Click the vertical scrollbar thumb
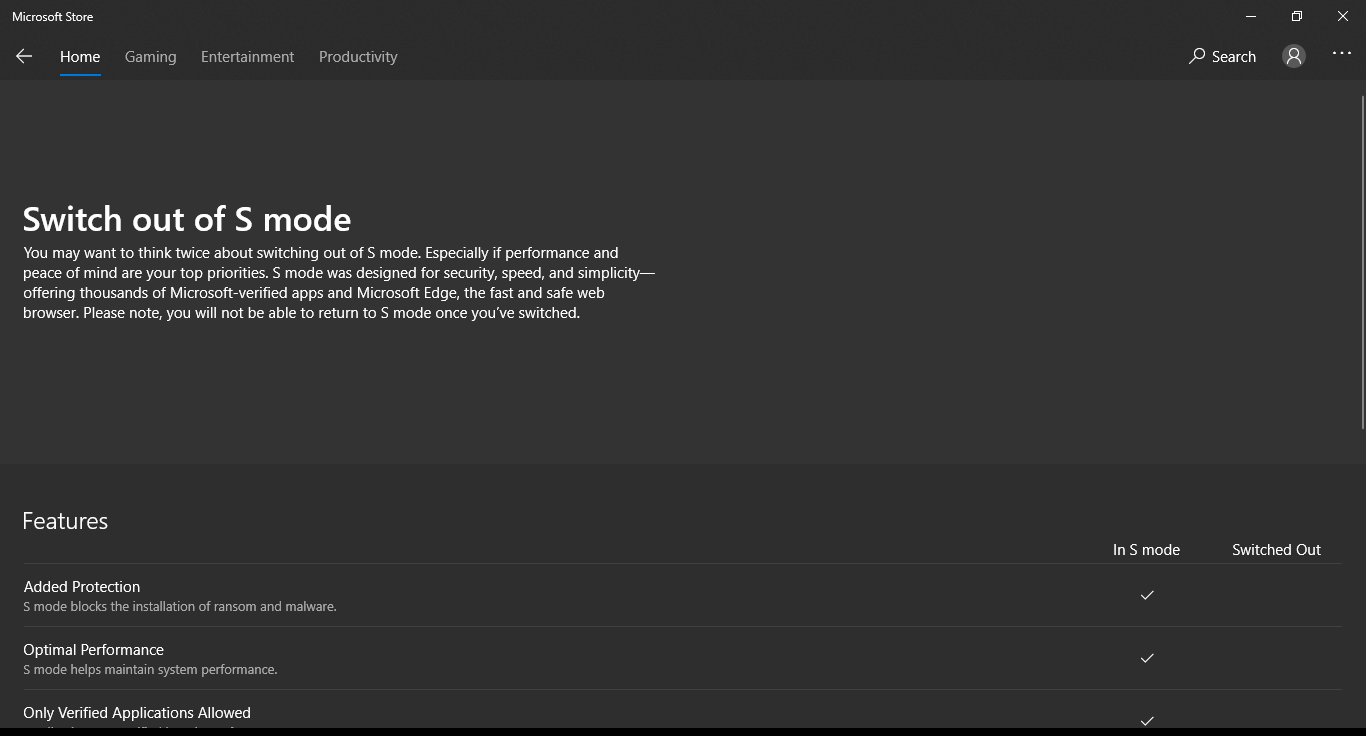 point(1362,263)
